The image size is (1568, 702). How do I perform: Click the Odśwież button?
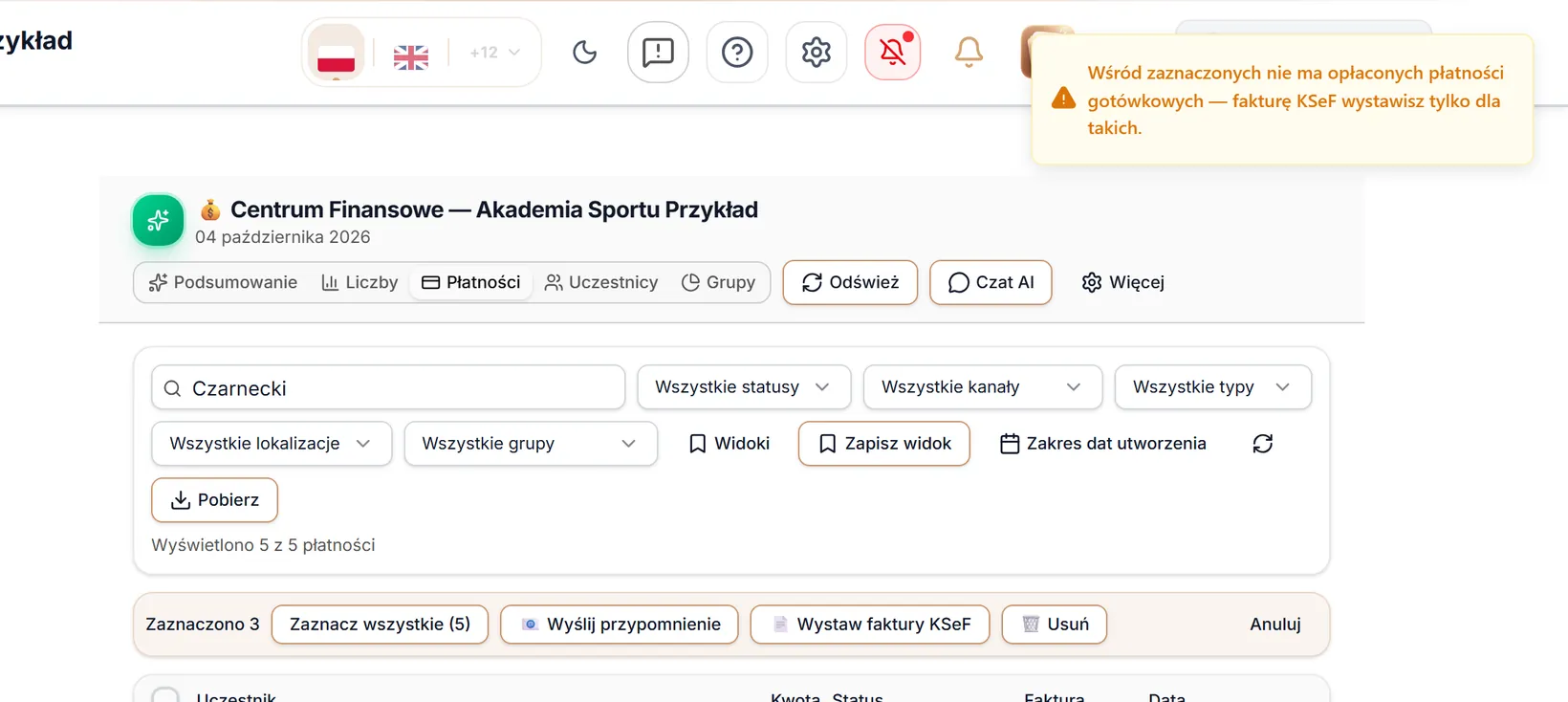click(x=850, y=282)
